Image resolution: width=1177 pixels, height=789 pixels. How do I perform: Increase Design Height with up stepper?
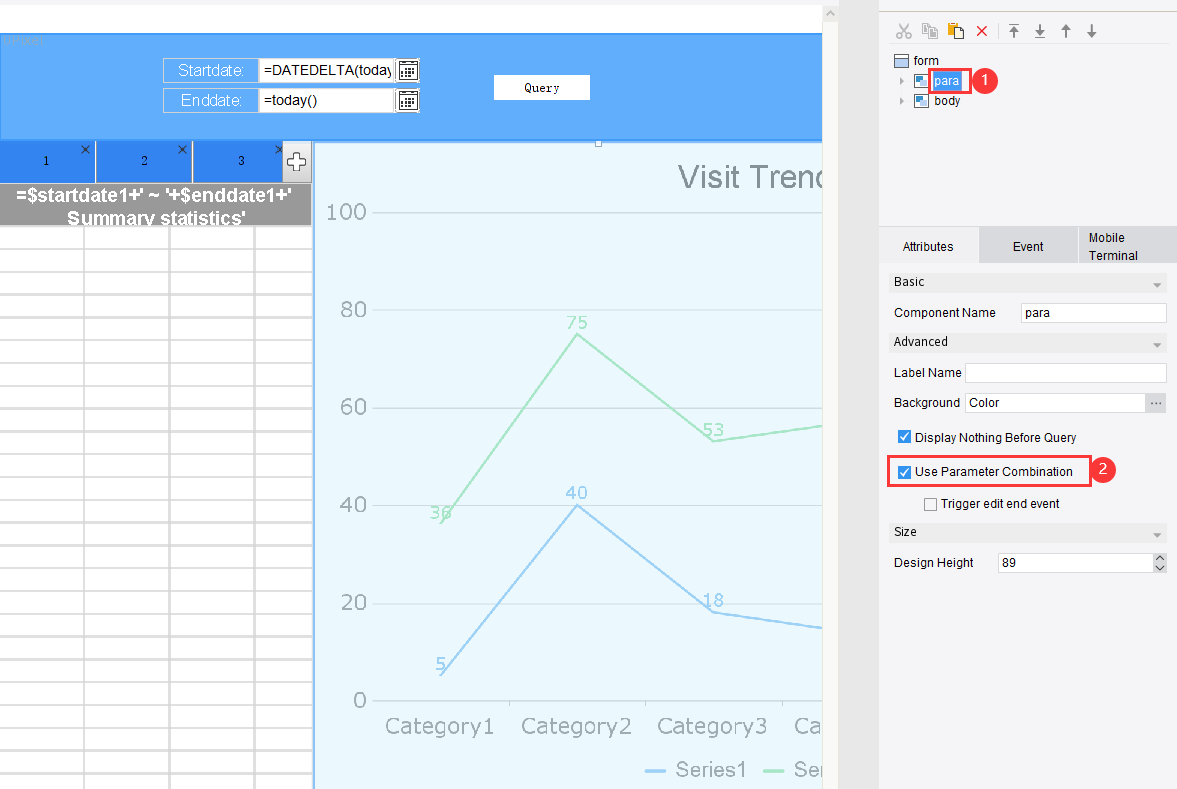[x=1160, y=558]
